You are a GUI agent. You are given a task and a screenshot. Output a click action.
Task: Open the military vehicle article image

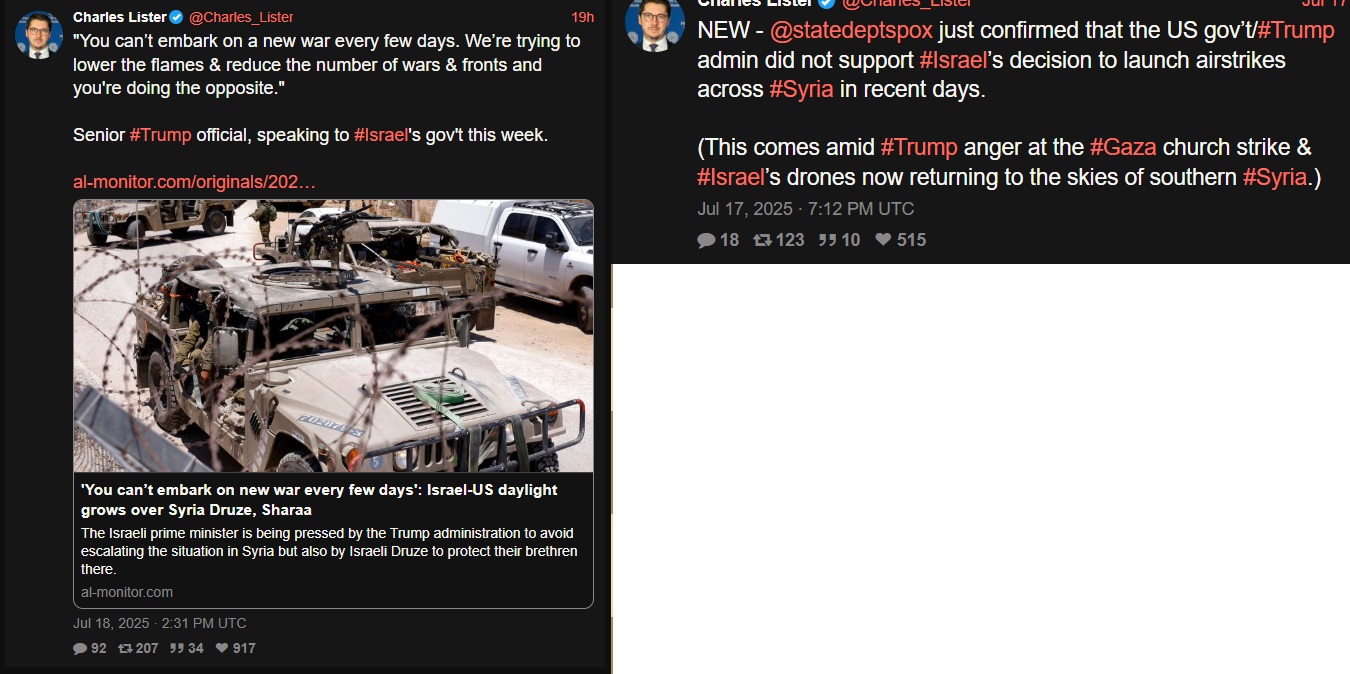click(333, 336)
